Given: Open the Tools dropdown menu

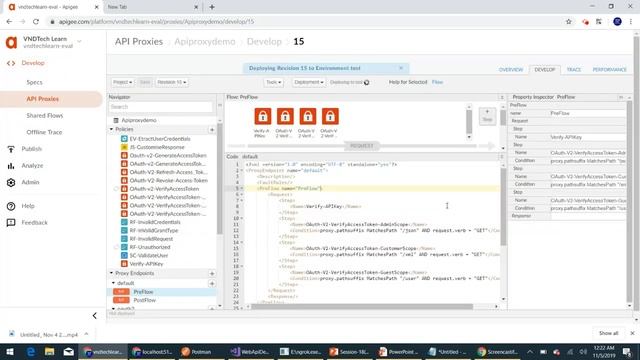Looking at the screenshot, I should pos(273,82).
